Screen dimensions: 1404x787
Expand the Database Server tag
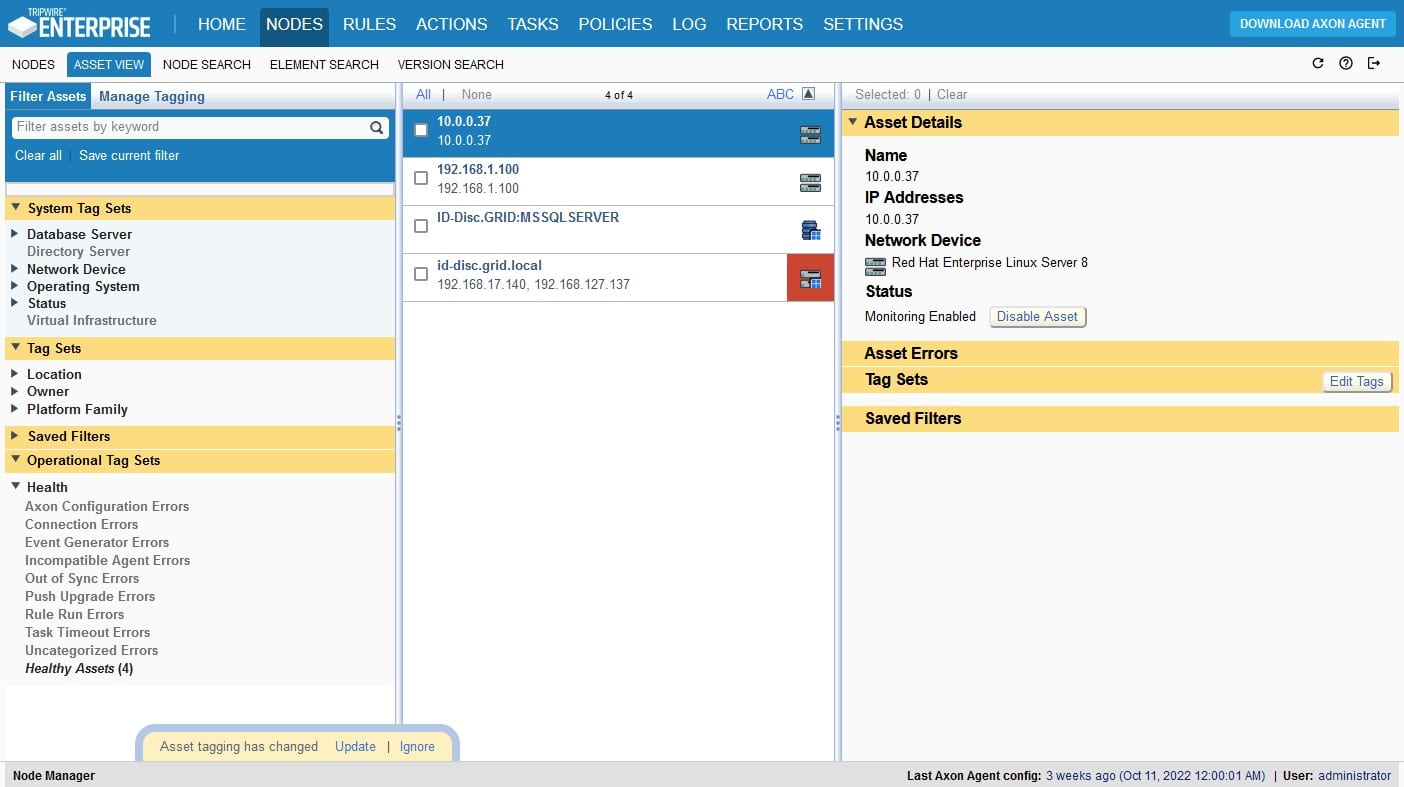(15, 234)
